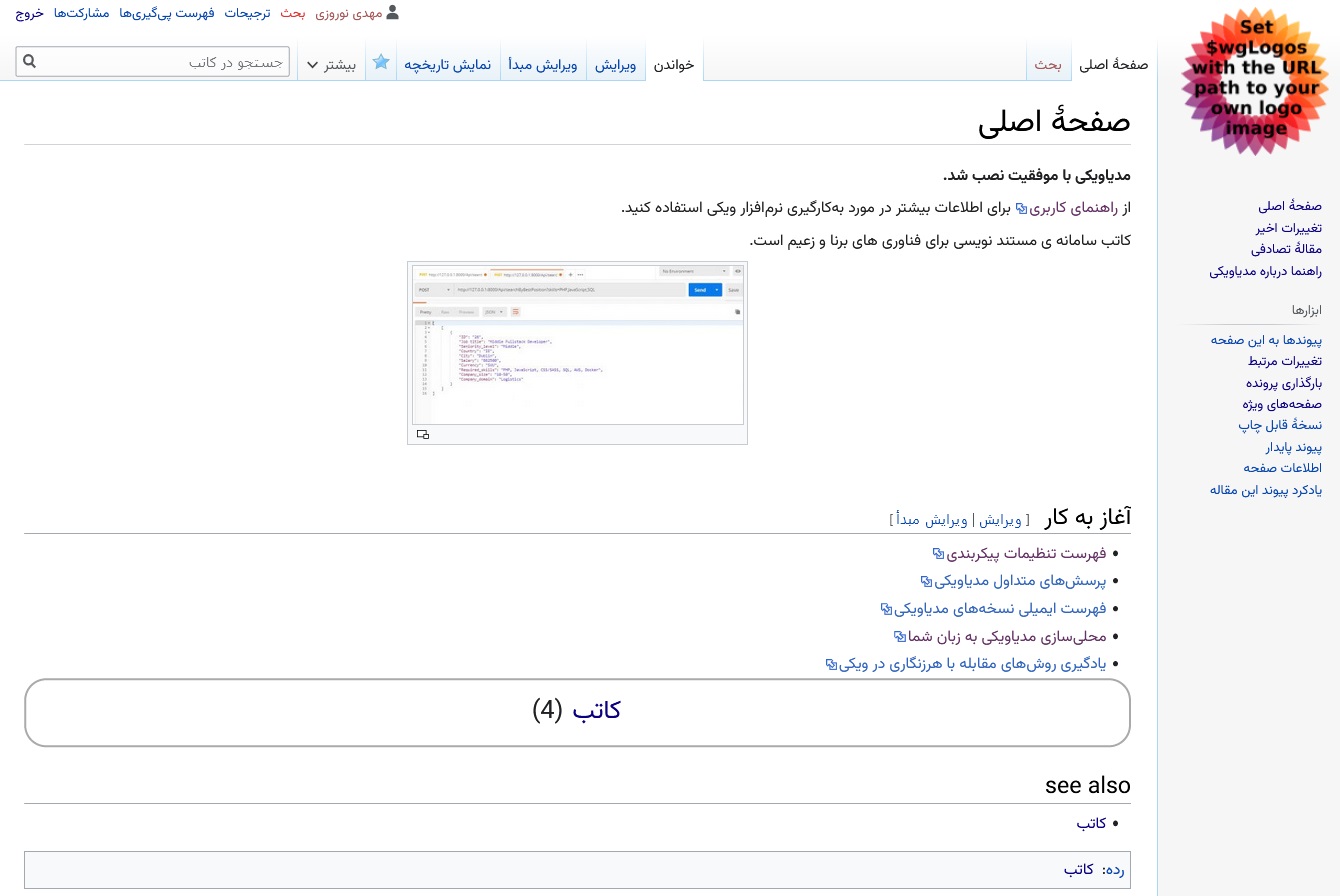The height and width of the screenshot is (896, 1340).
Task: Click خروج to log out
Action: [x=29, y=14]
